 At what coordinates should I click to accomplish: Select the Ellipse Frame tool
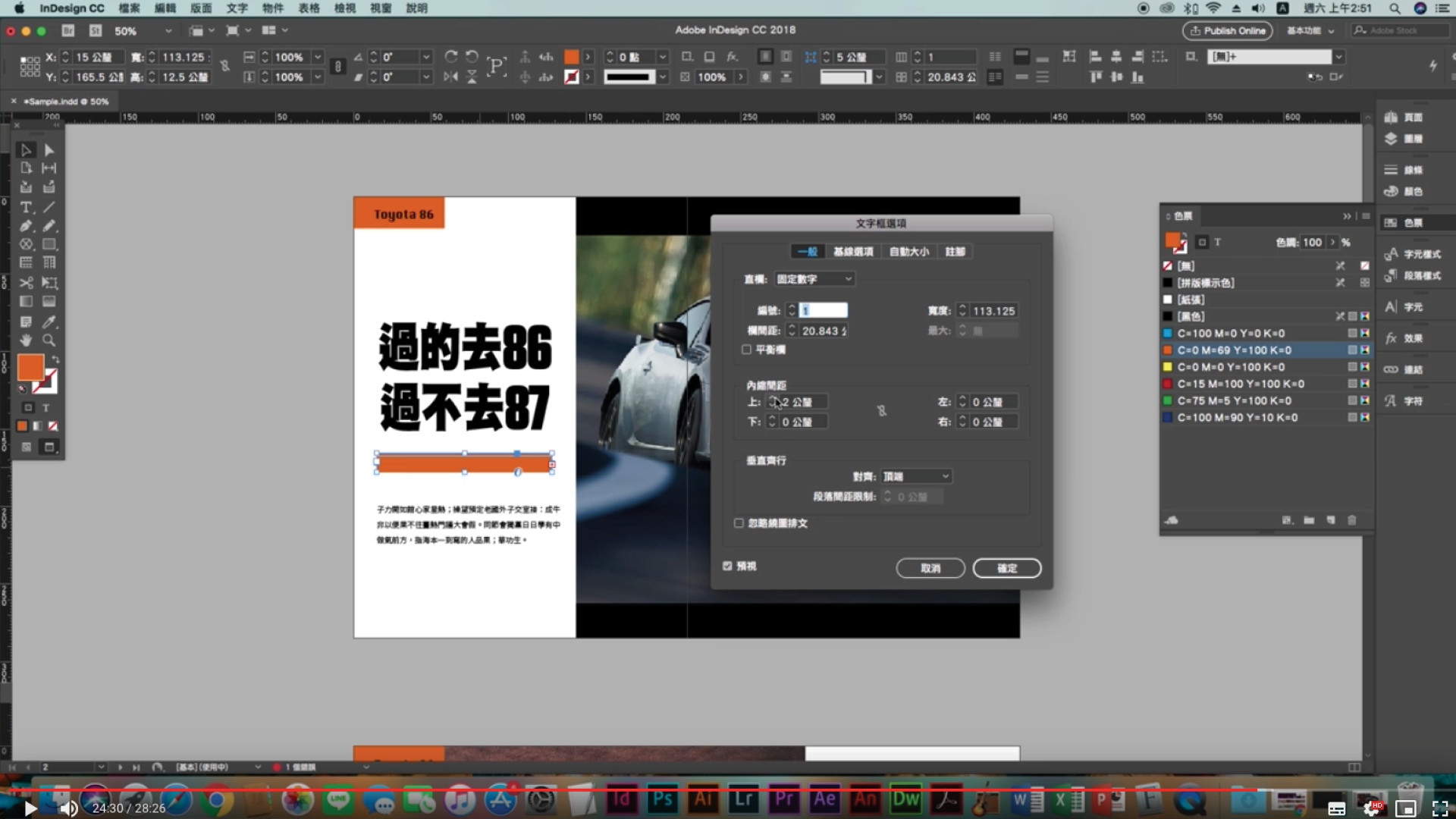[26, 244]
